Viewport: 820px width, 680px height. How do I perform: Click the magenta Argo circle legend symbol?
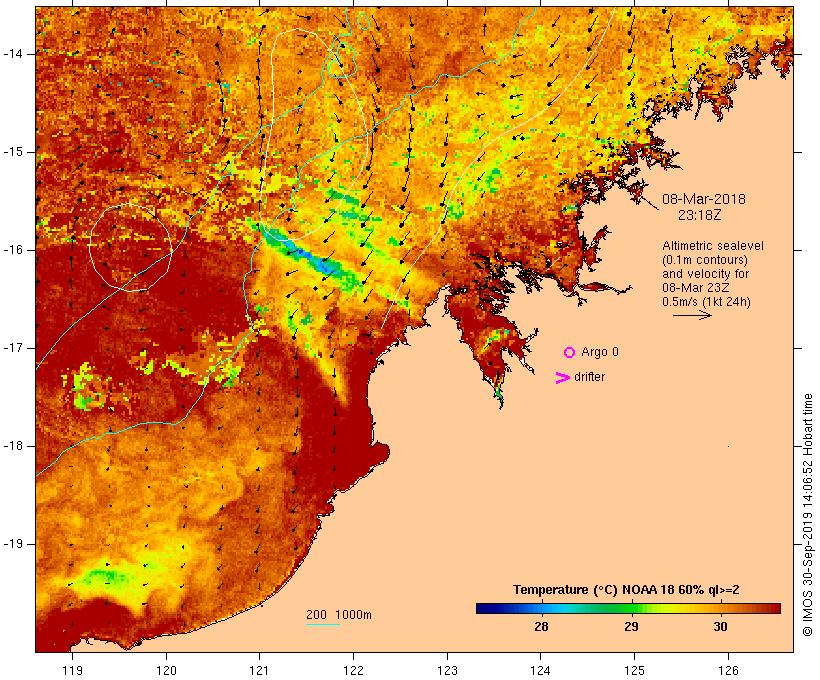tap(570, 353)
